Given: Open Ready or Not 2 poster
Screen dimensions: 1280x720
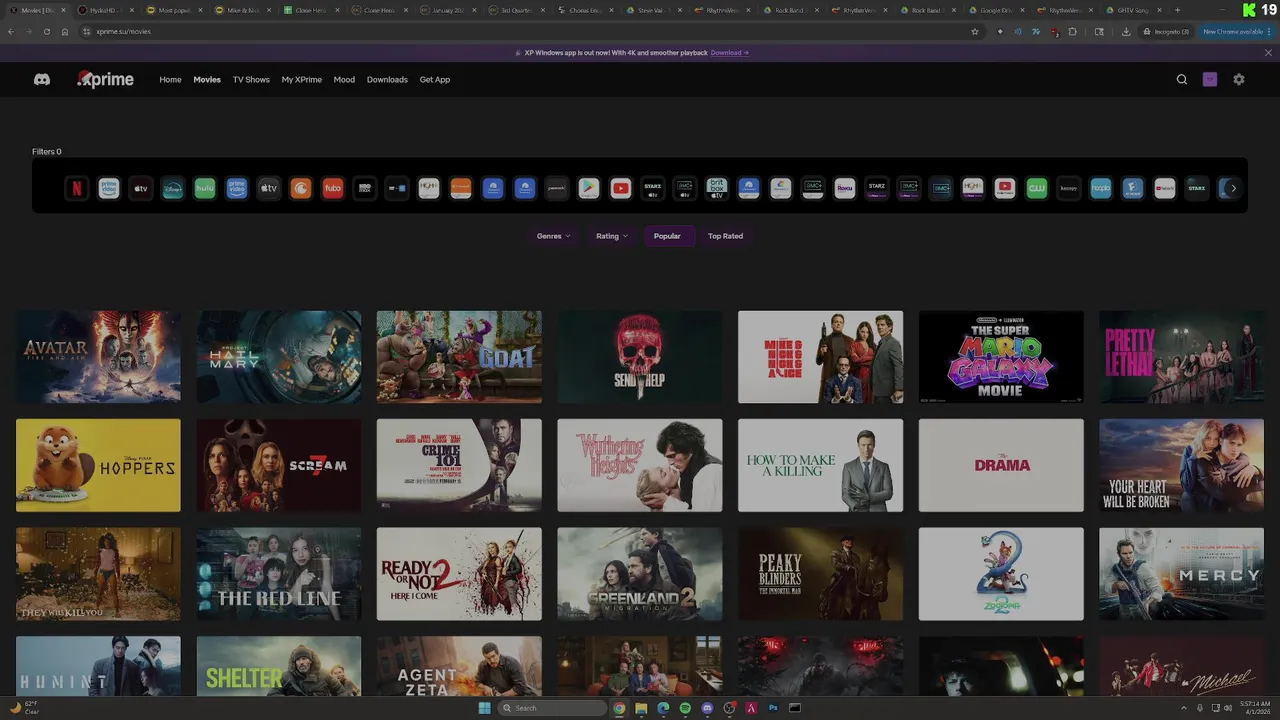Looking at the screenshot, I should 459,574.
